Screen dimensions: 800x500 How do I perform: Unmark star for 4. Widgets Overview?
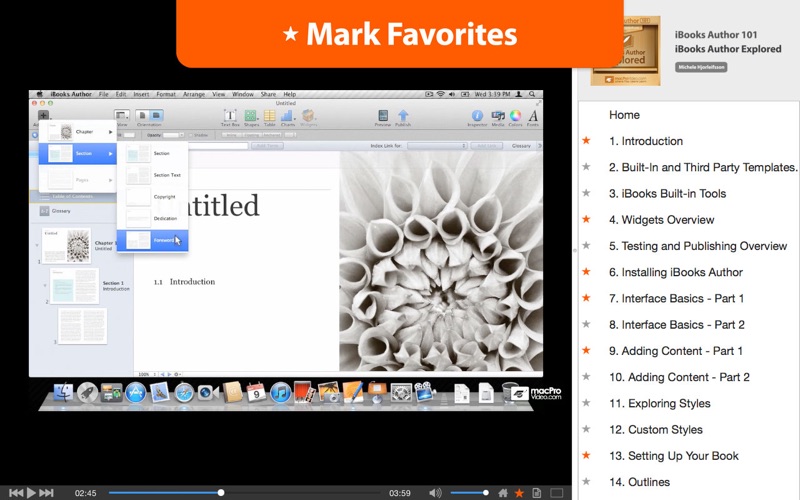point(587,219)
